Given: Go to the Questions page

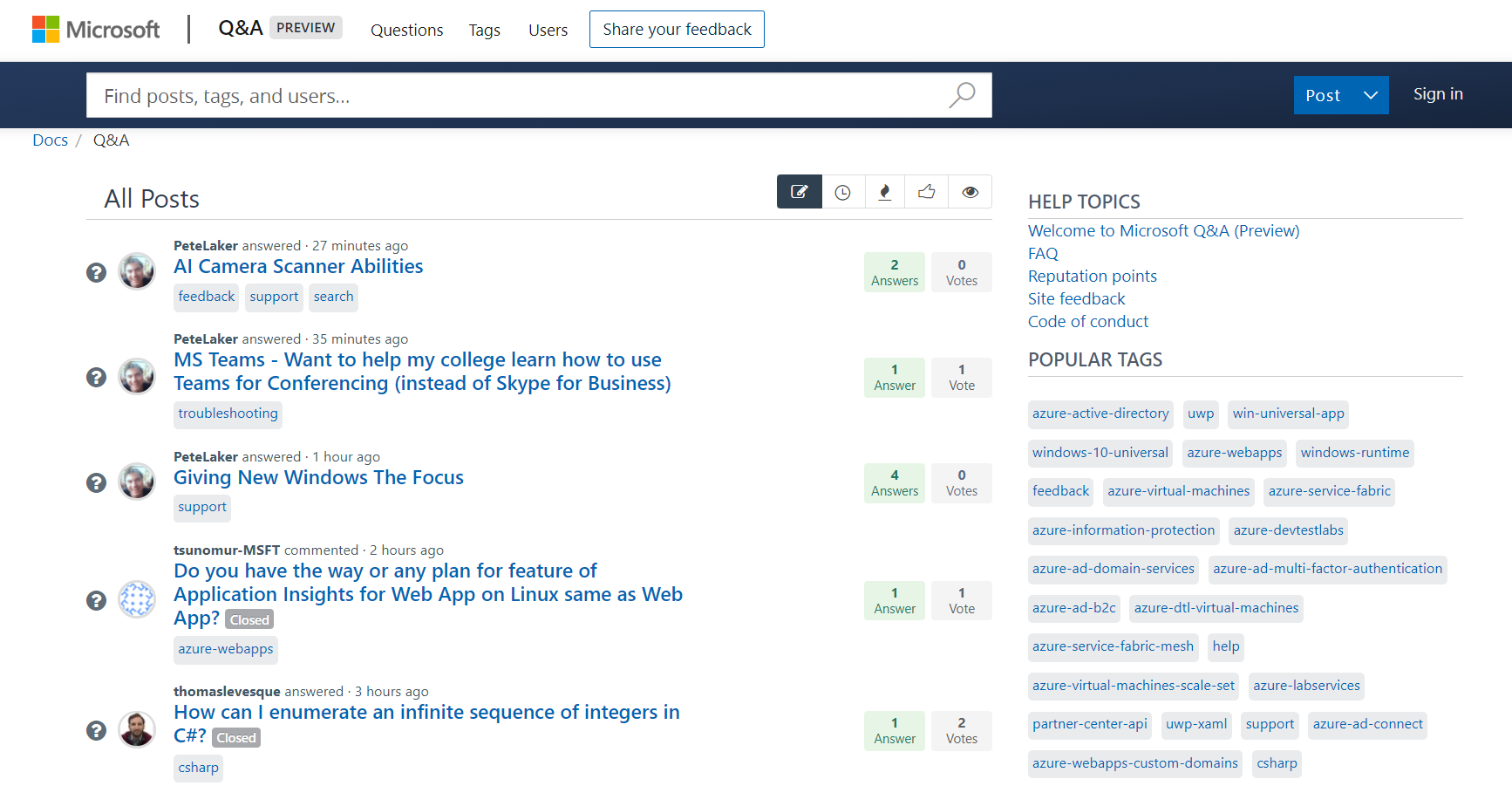Looking at the screenshot, I should point(406,30).
